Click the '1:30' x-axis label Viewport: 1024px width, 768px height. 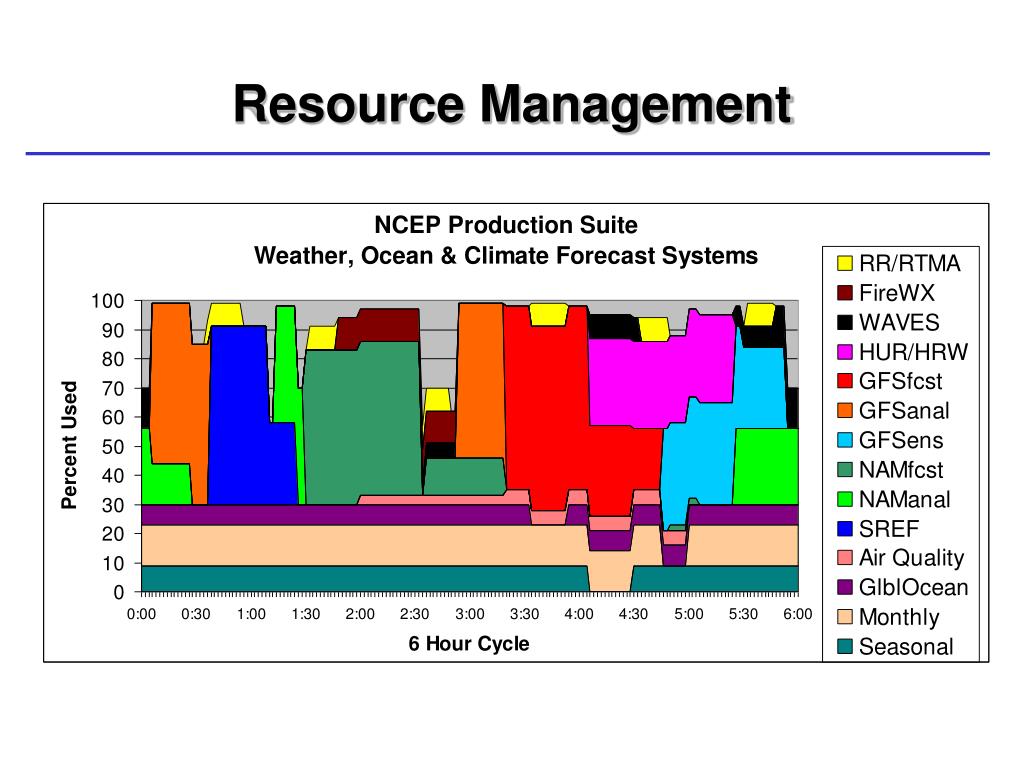click(306, 614)
